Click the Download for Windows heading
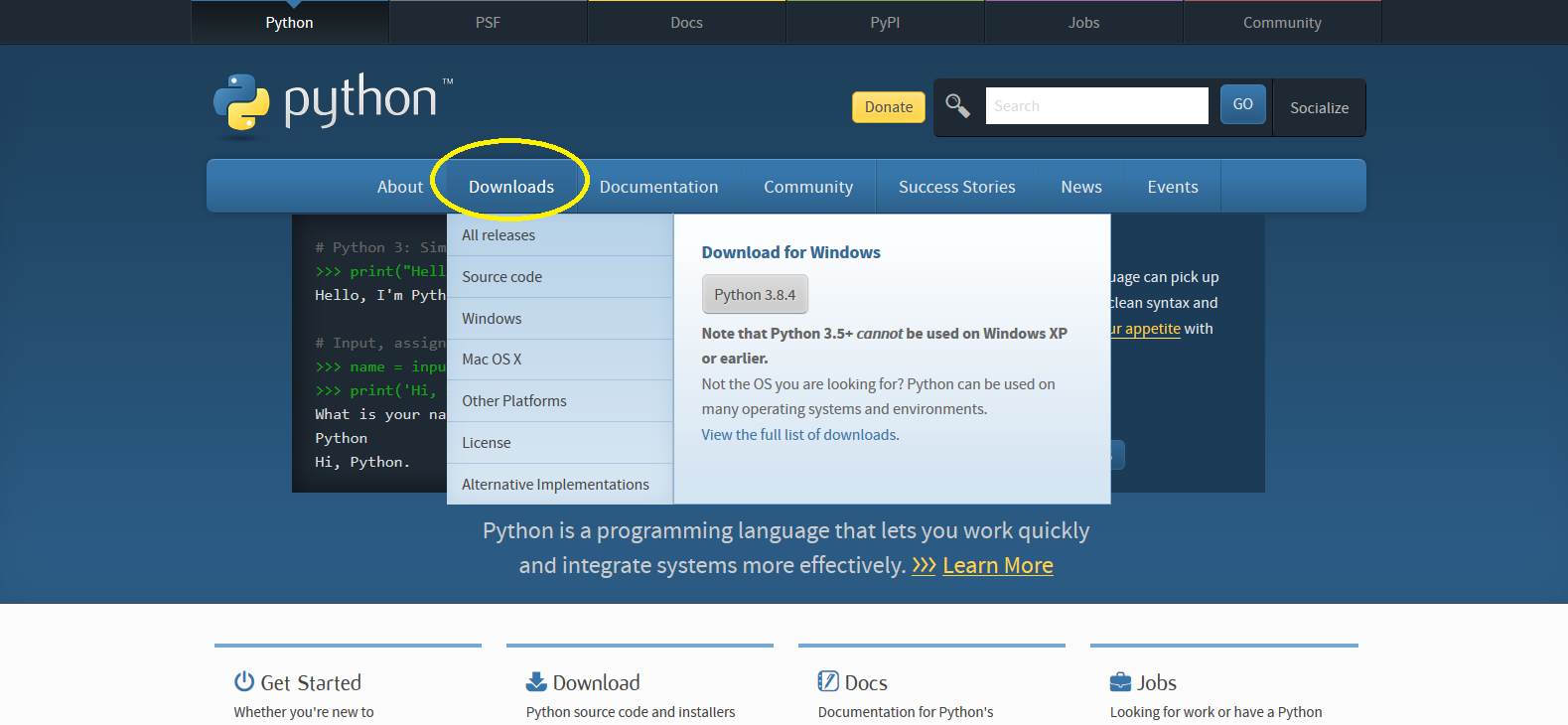1568x725 pixels. click(x=791, y=252)
